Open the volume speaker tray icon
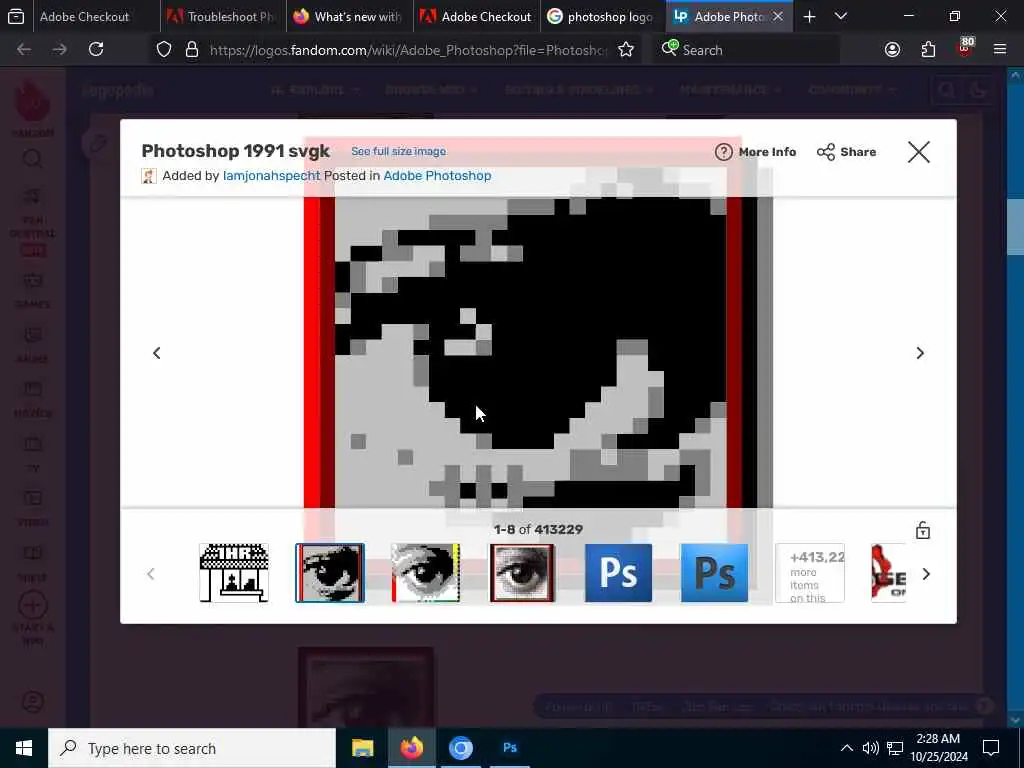Viewport: 1024px width, 768px height. [x=871, y=748]
